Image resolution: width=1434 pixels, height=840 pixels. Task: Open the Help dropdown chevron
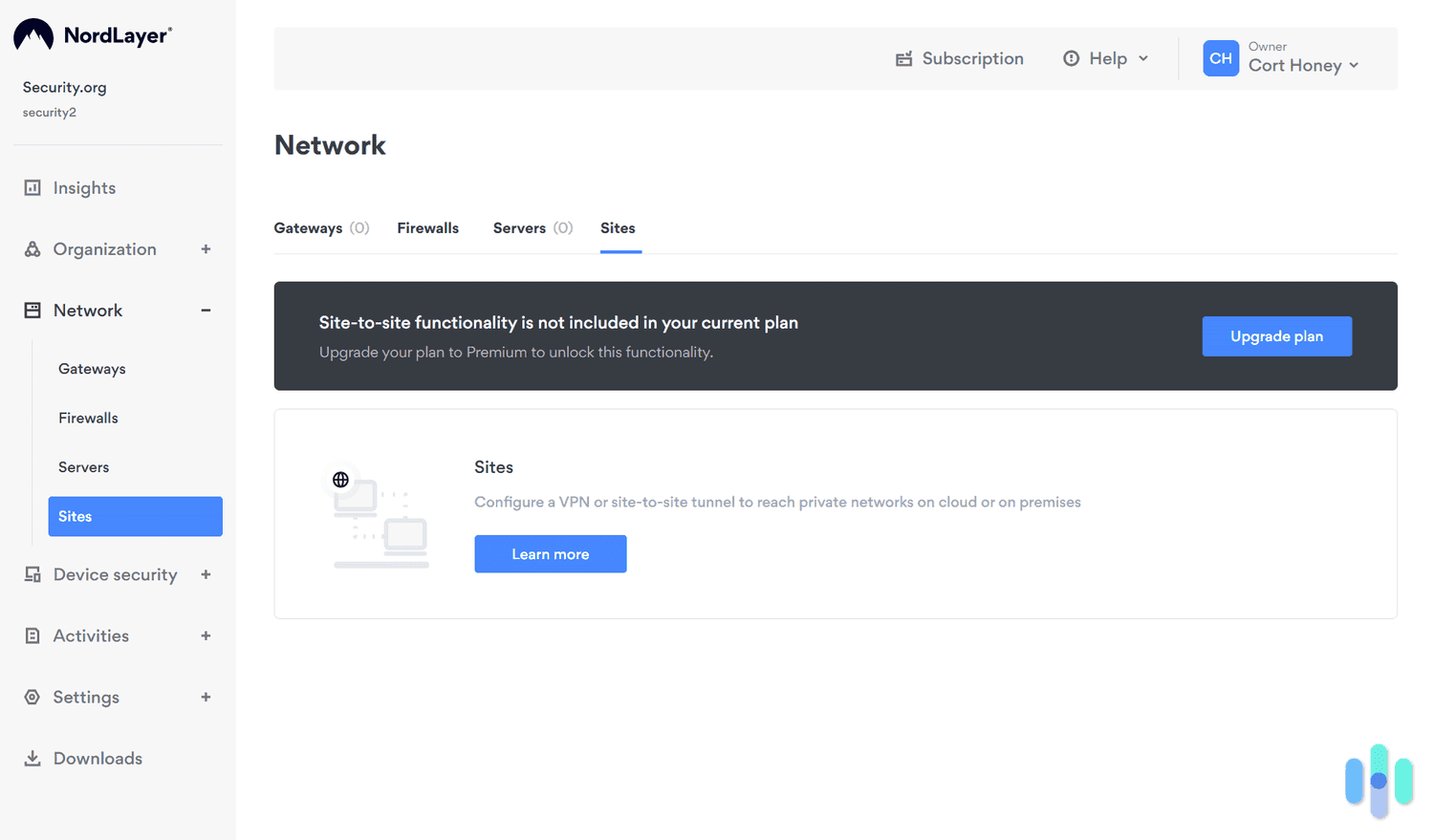coord(1145,58)
